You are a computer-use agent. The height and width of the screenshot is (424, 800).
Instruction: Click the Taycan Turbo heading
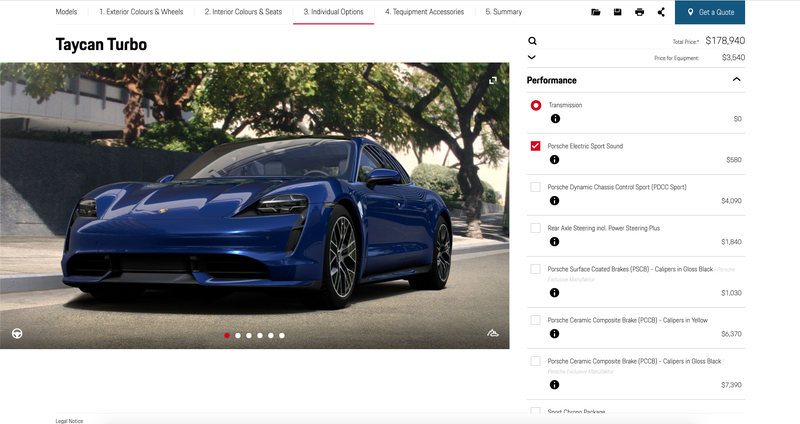point(101,44)
